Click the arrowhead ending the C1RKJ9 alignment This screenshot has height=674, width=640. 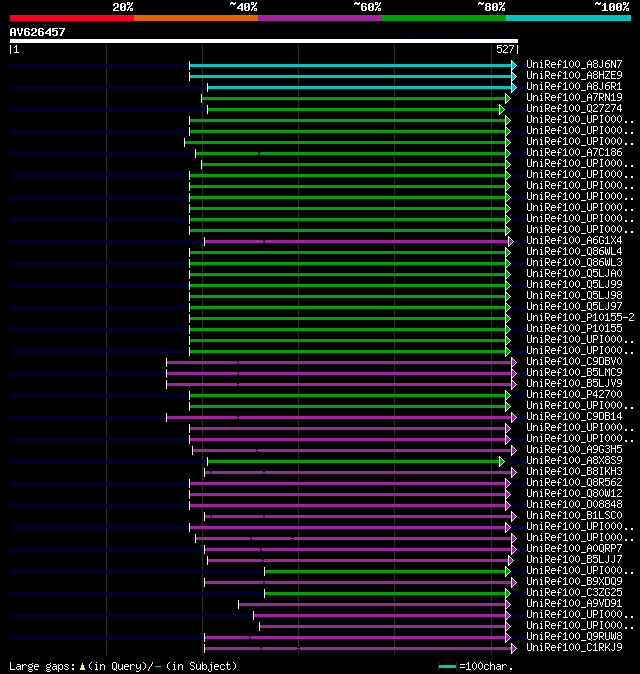click(514, 649)
